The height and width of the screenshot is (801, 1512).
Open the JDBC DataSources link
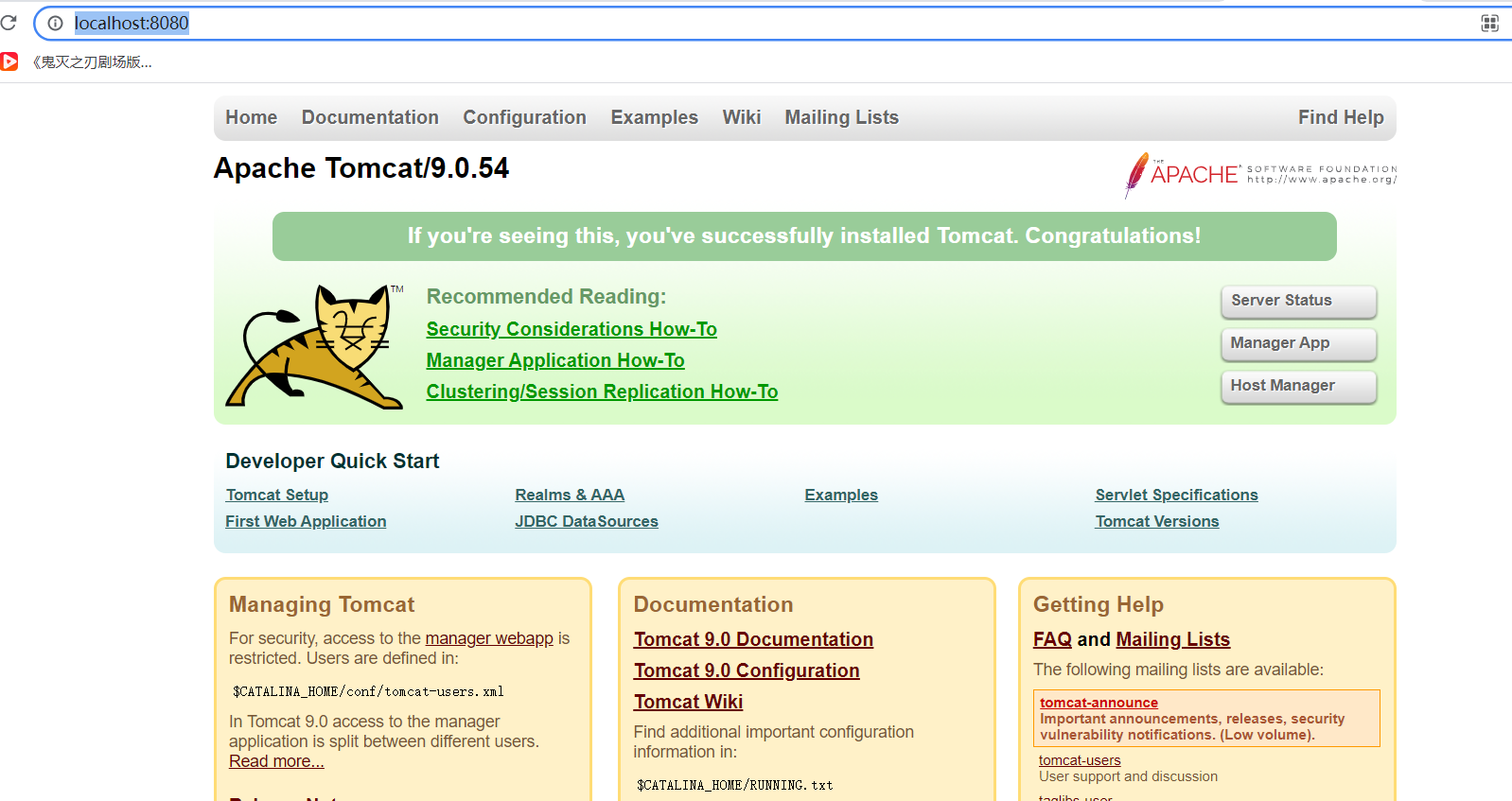(587, 521)
